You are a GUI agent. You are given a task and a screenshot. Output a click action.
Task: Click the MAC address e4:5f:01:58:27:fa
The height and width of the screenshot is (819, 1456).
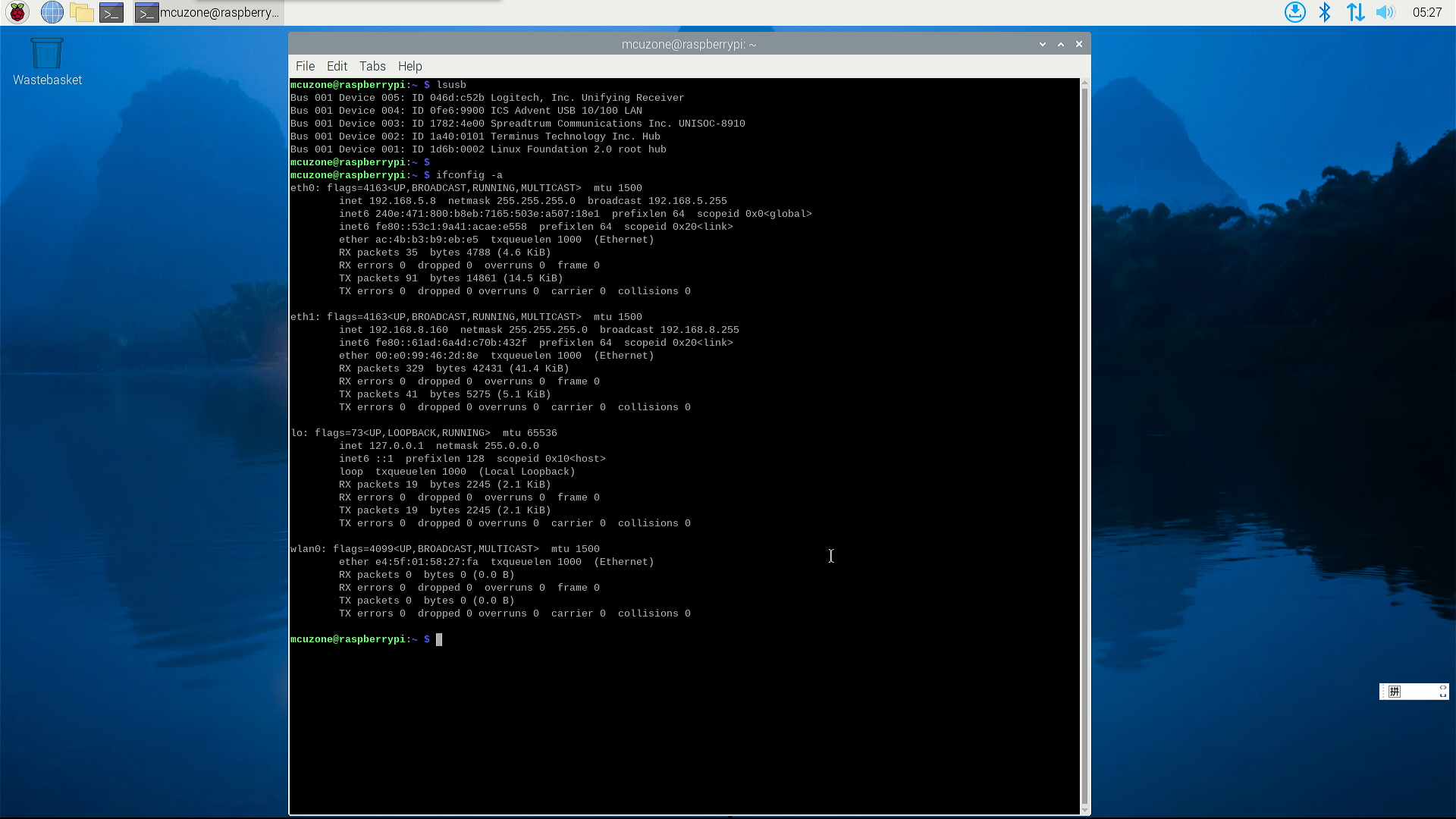click(x=427, y=562)
